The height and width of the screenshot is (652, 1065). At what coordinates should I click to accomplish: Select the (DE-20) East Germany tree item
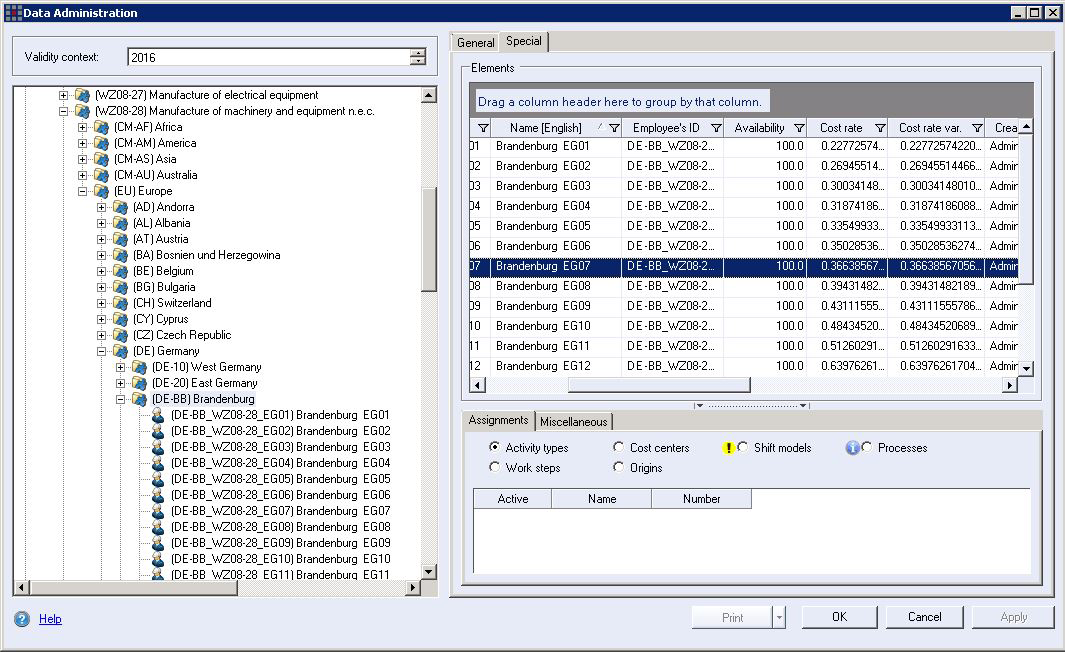click(204, 383)
